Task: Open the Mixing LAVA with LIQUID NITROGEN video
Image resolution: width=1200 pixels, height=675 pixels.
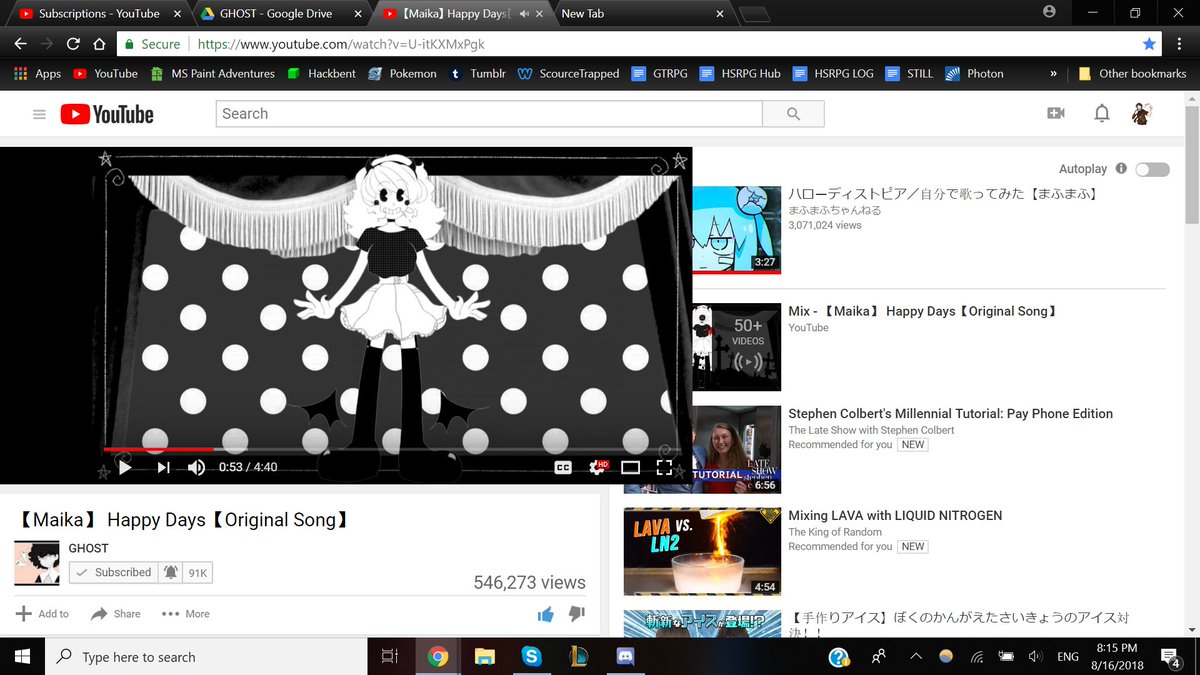Action: point(895,515)
